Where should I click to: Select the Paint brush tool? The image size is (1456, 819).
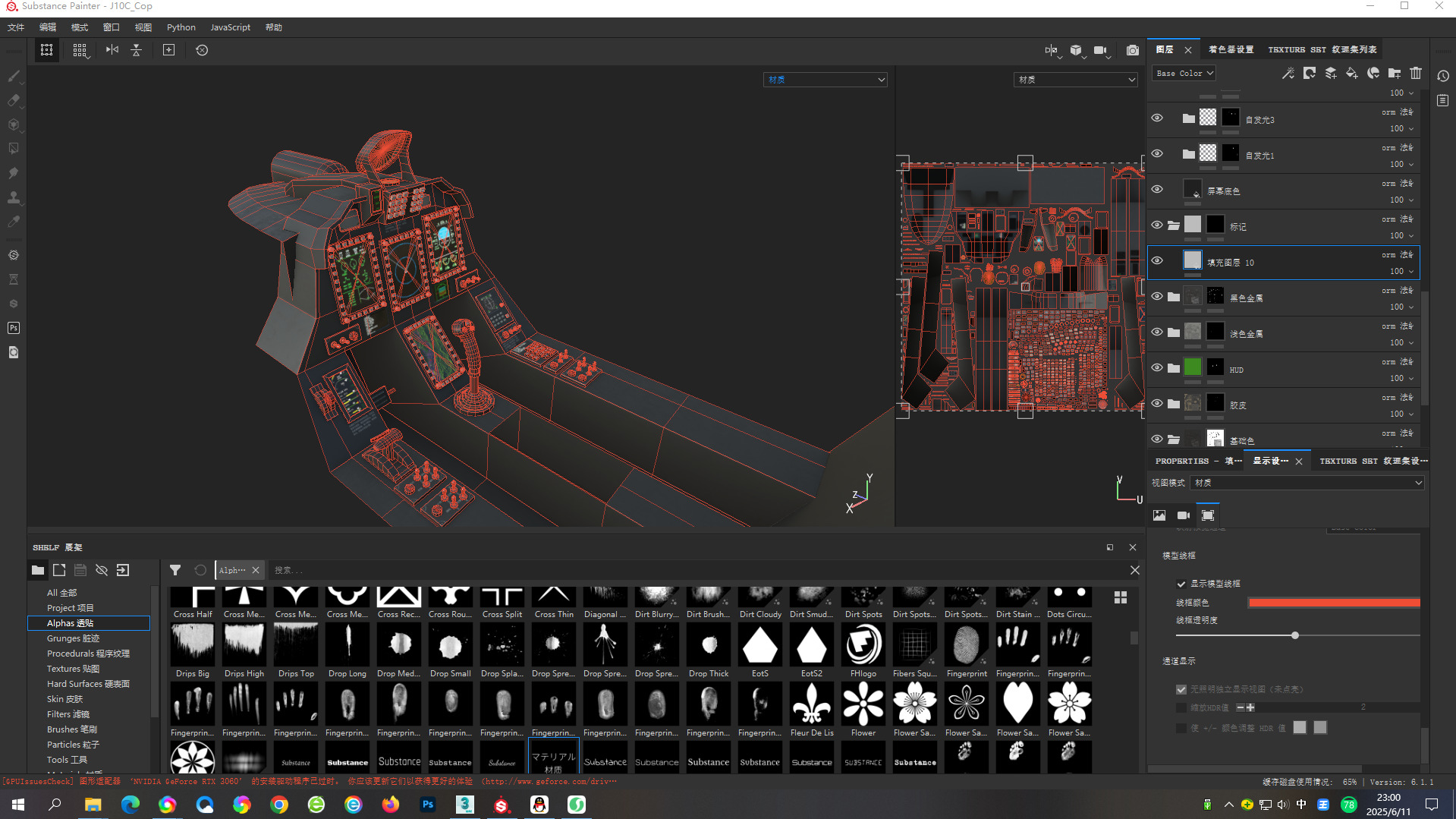[14, 76]
